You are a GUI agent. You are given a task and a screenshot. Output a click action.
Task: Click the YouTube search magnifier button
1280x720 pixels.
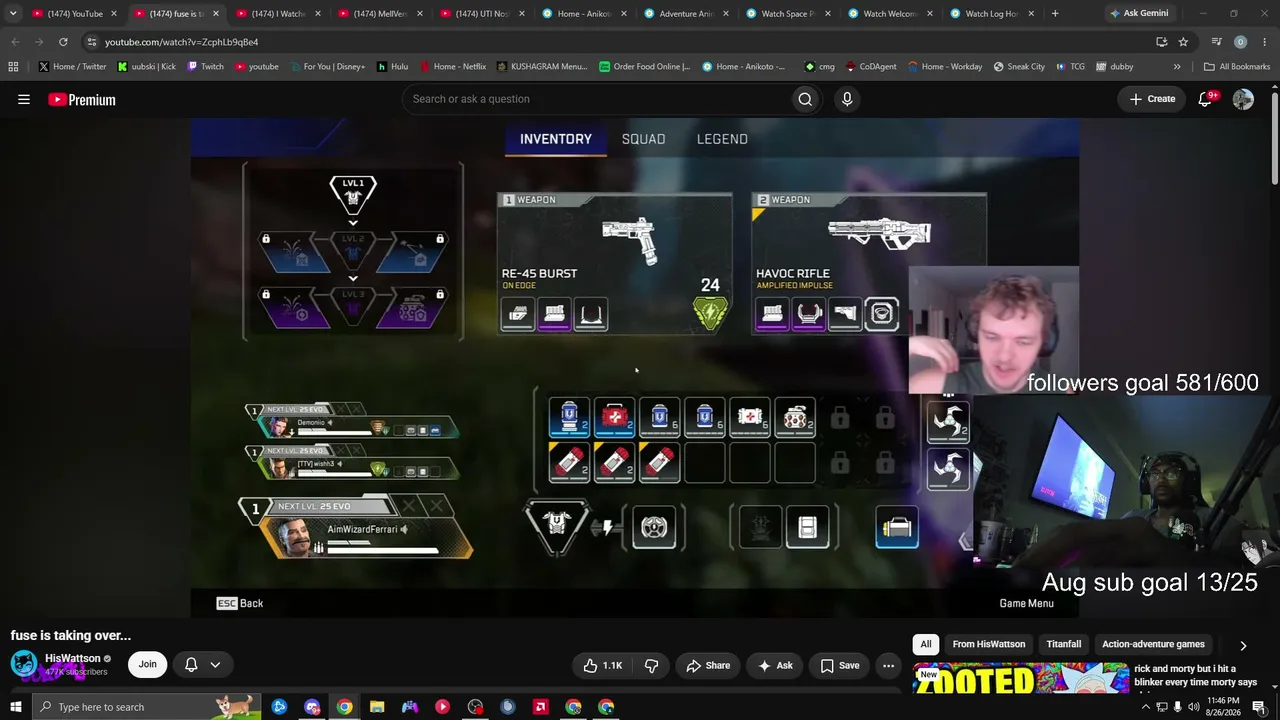[805, 99]
